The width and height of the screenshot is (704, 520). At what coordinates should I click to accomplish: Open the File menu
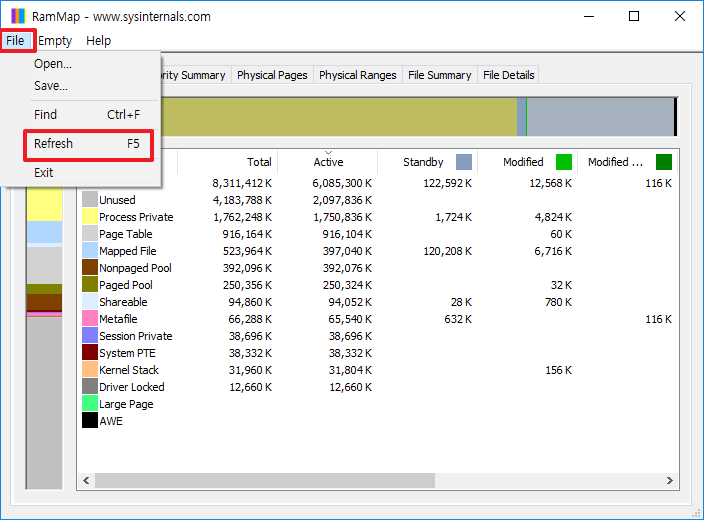click(15, 40)
